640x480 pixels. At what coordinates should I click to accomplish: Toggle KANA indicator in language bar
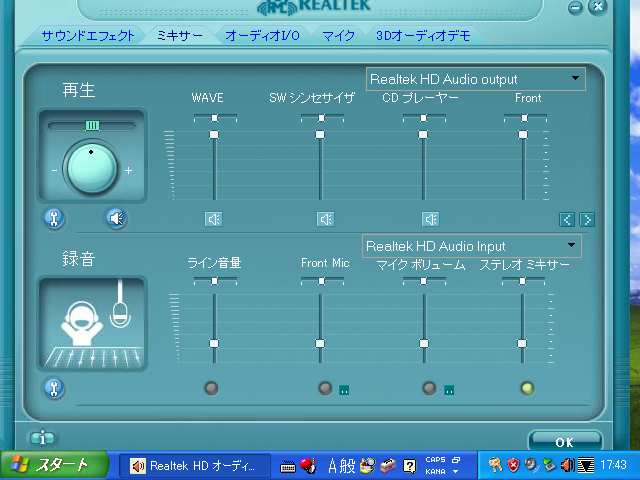point(436,471)
